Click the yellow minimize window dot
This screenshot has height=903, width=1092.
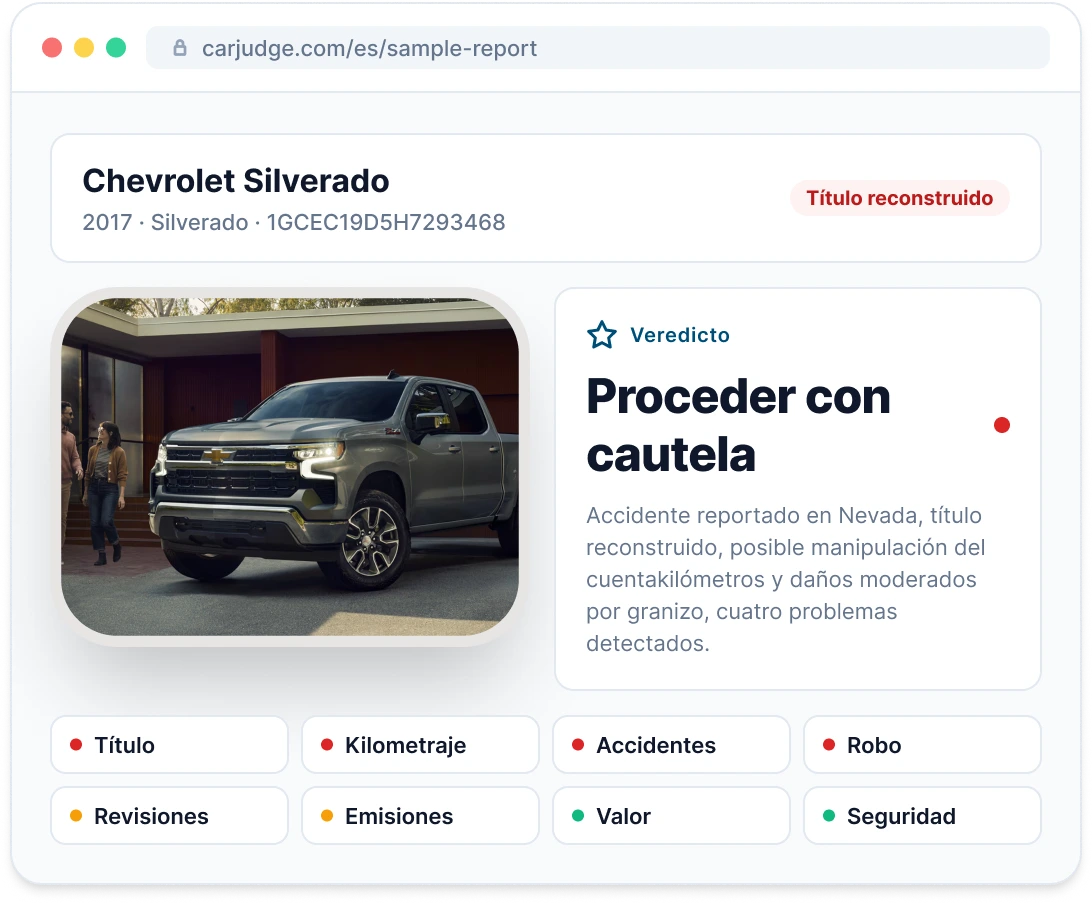pos(84,47)
